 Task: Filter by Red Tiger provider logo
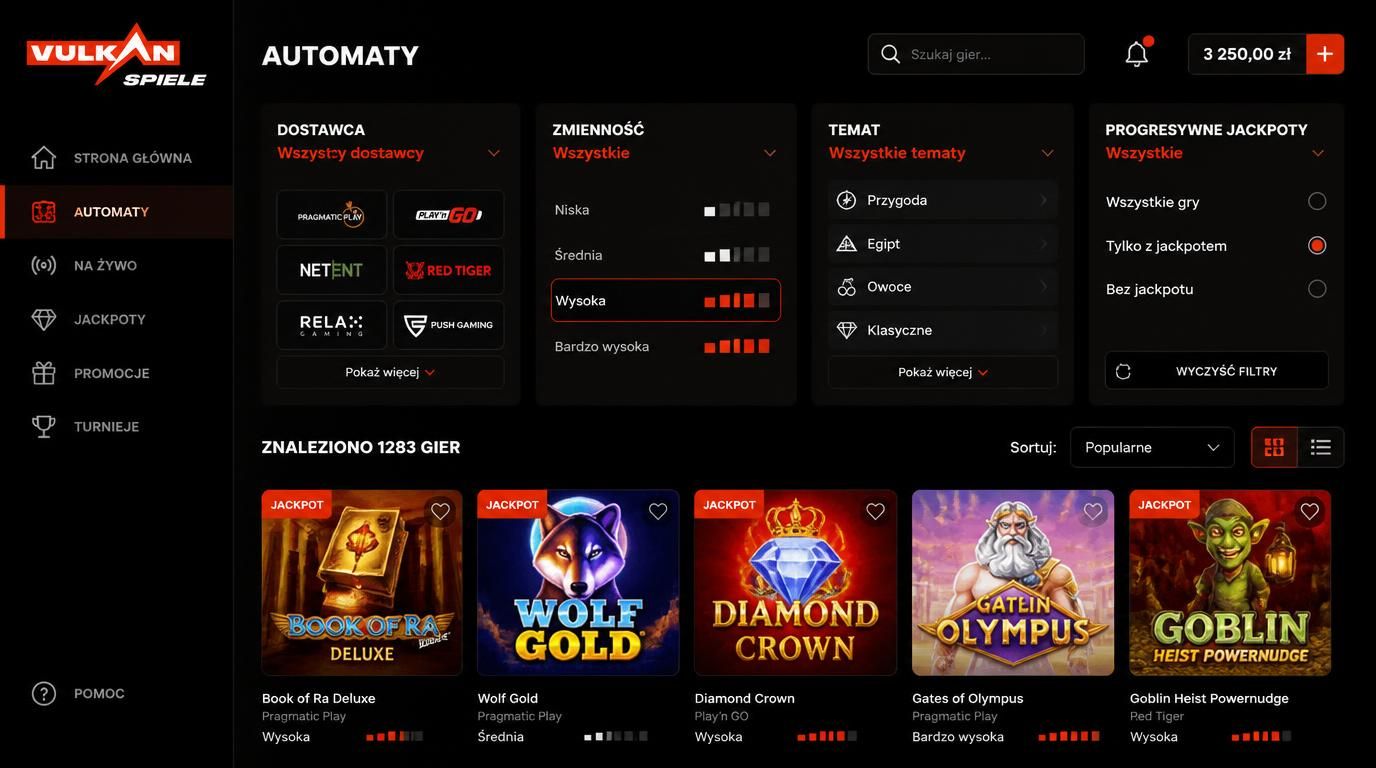click(449, 270)
